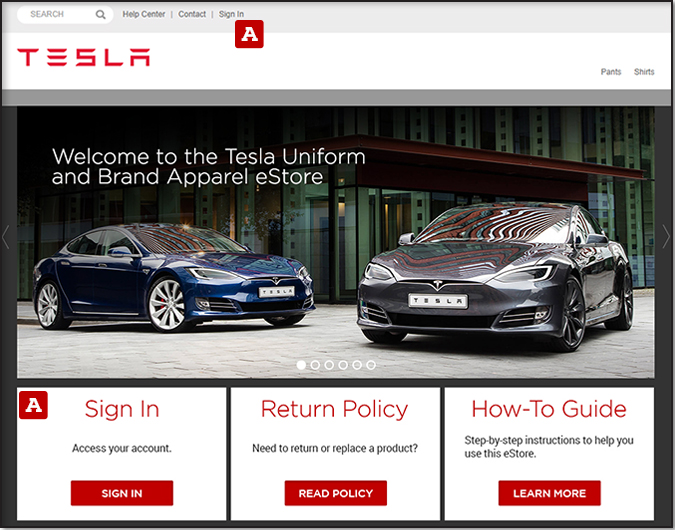Advance carousel with right arrow
This screenshot has height=530, width=675.
coord(666,236)
